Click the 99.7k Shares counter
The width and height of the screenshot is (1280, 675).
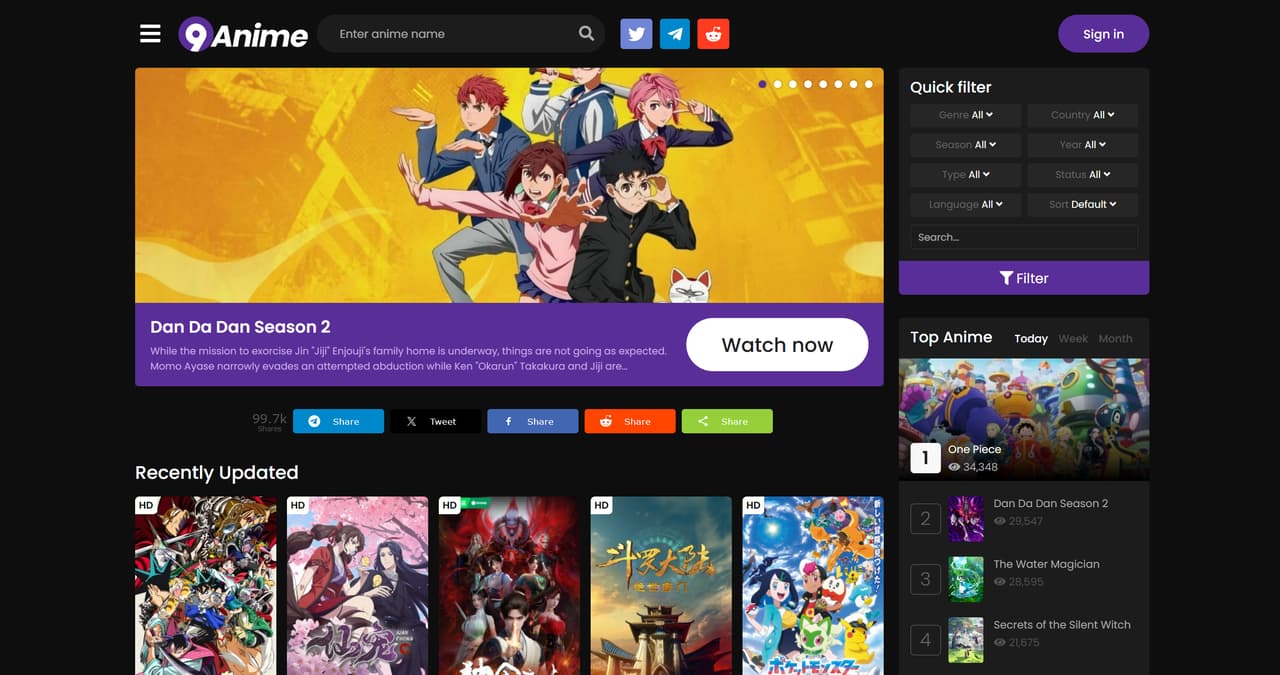[269, 421]
